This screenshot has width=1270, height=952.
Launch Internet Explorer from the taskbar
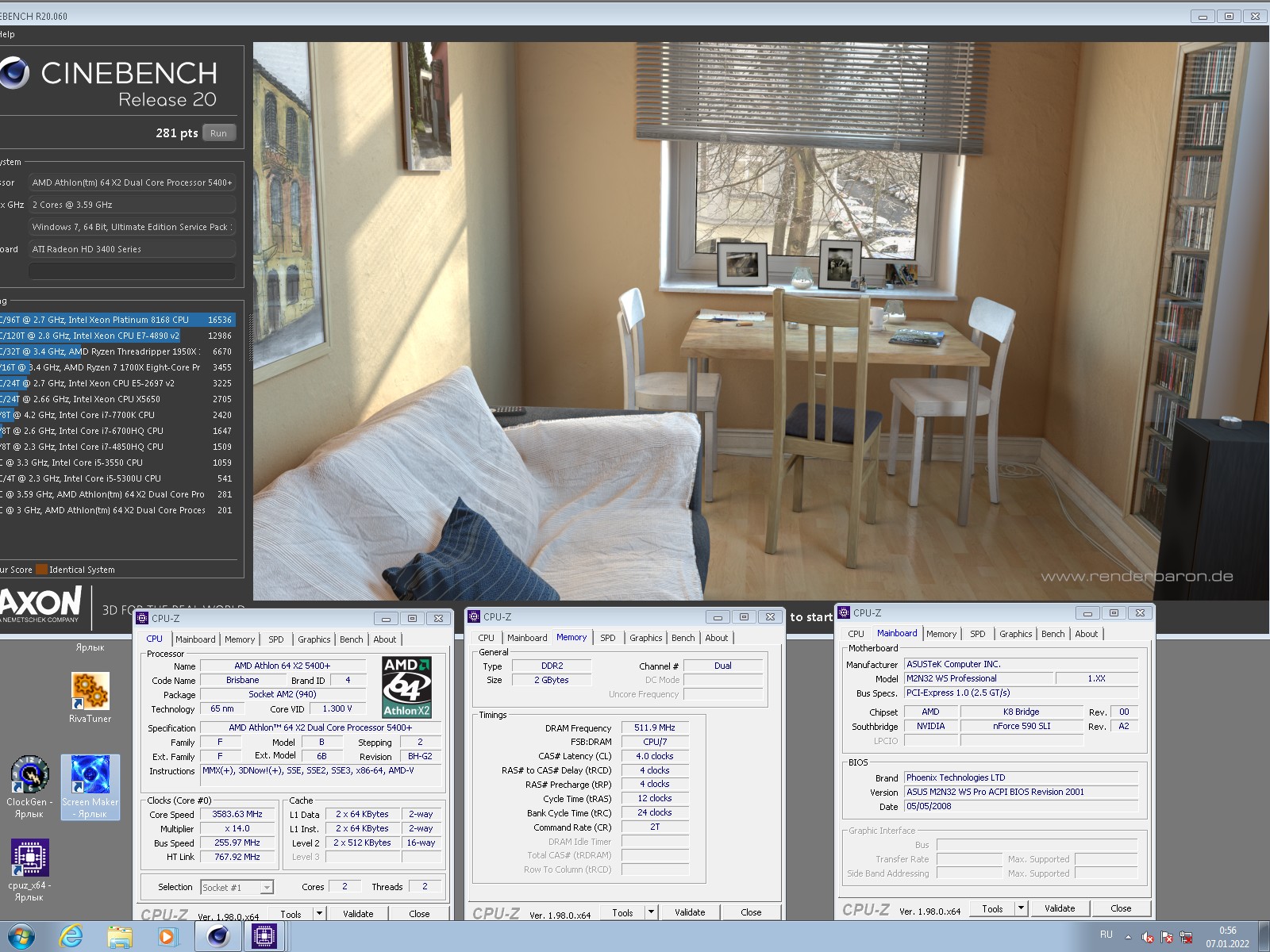pos(71,937)
